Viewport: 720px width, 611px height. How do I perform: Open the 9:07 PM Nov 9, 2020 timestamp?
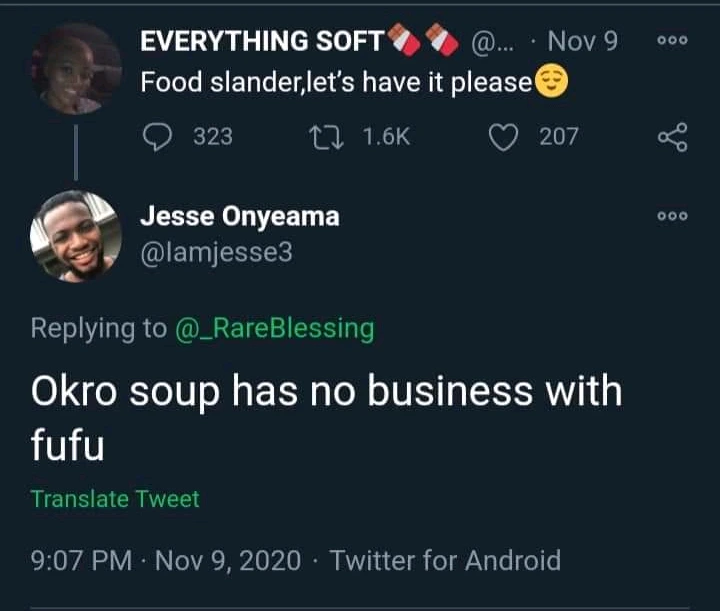pyautogui.click(x=165, y=560)
